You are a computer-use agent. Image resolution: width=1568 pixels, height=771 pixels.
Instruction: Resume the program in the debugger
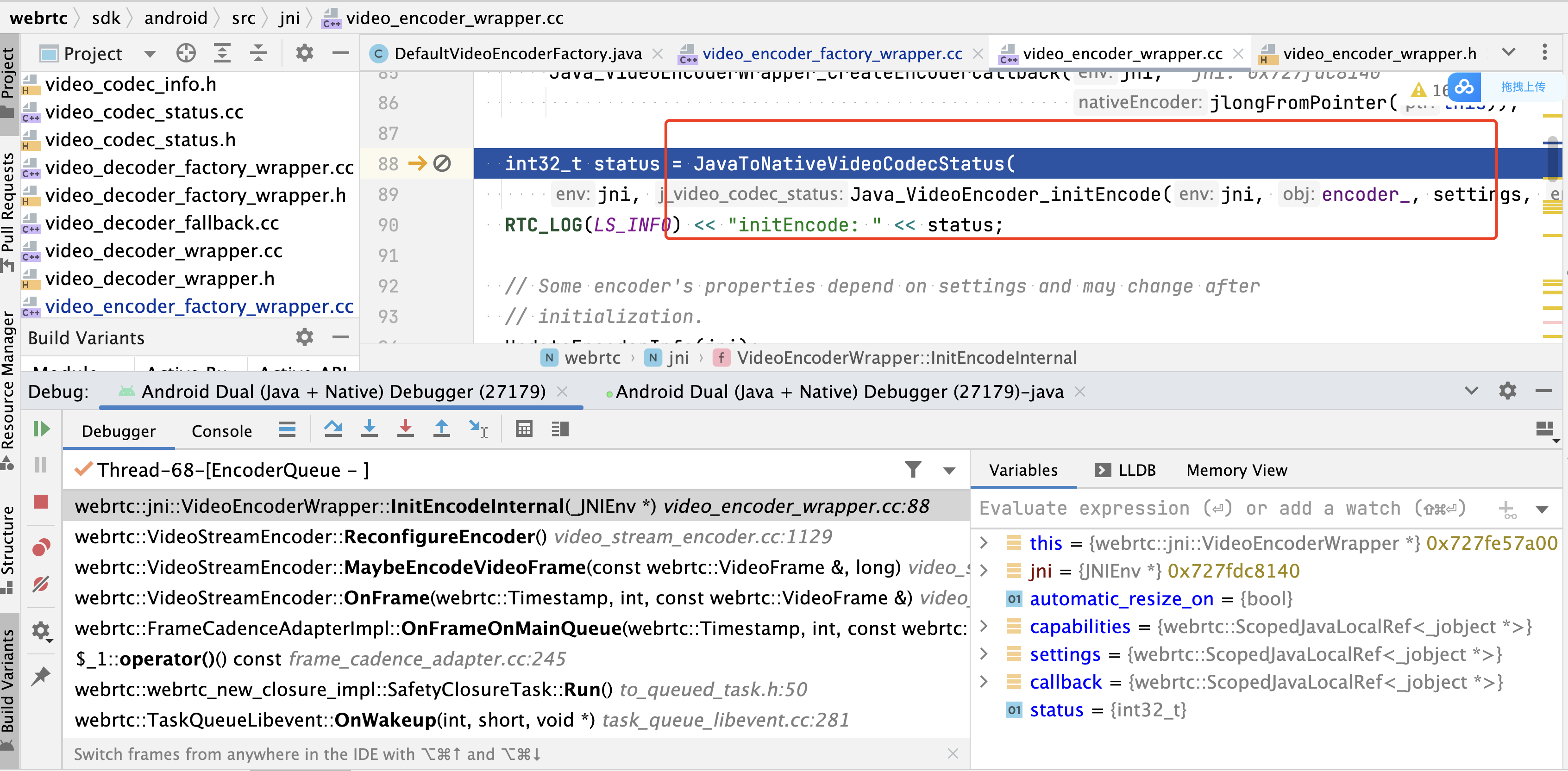point(41,429)
